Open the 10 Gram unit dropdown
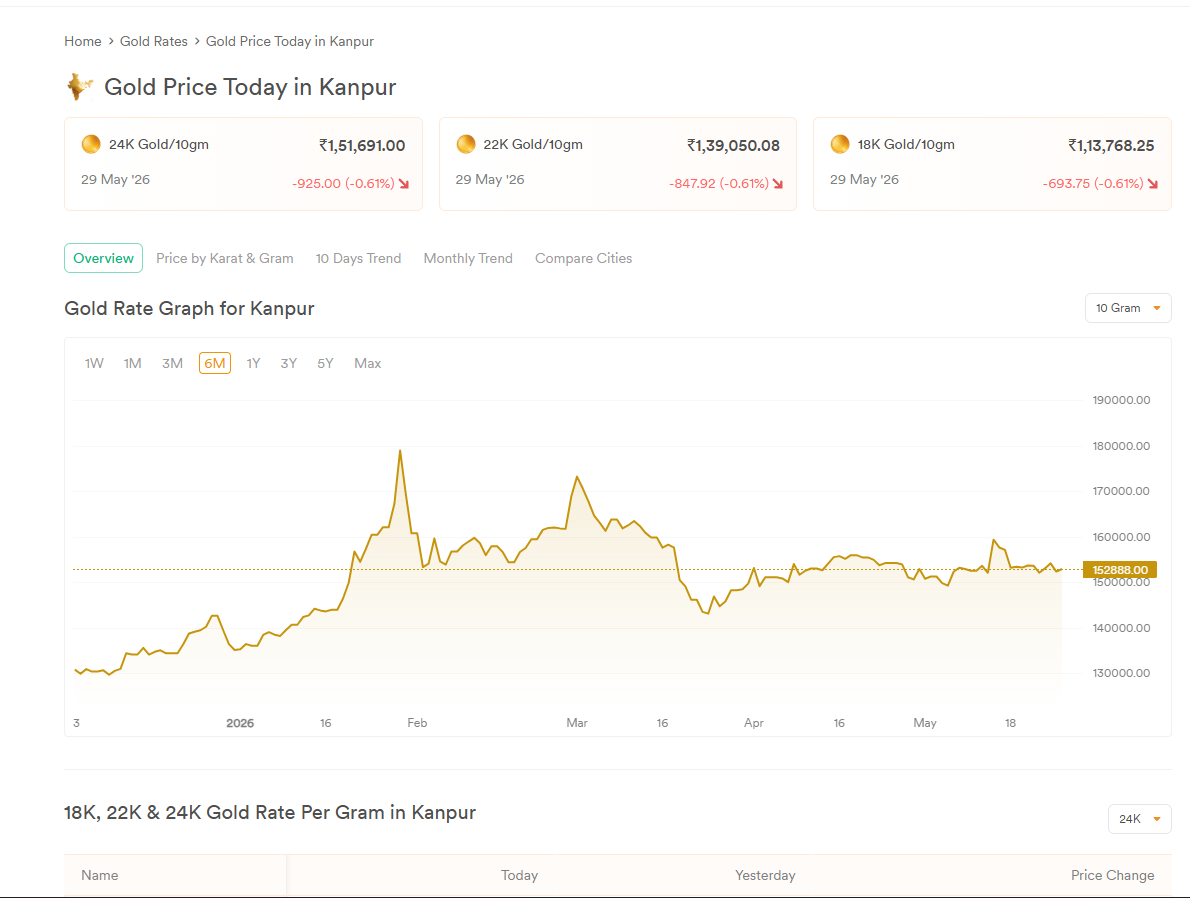 [x=1128, y=308]
